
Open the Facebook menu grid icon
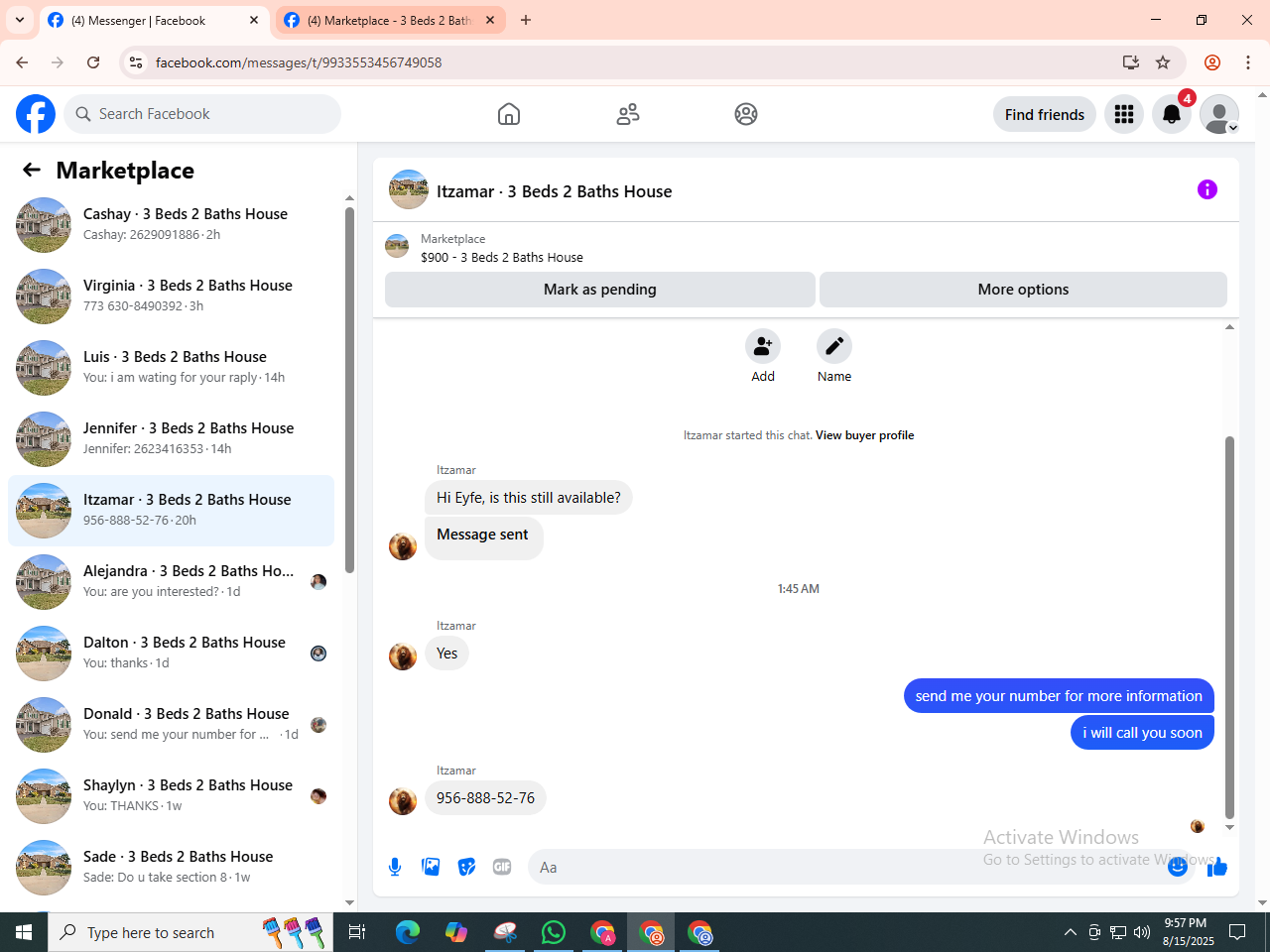1124,114
